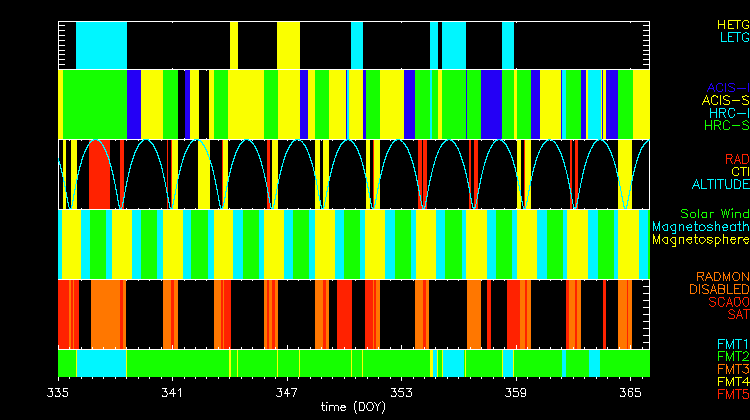This screenshot has width=750, height=420.
Task: Click the time (DOY) axis title
Action: click(353, 409)
